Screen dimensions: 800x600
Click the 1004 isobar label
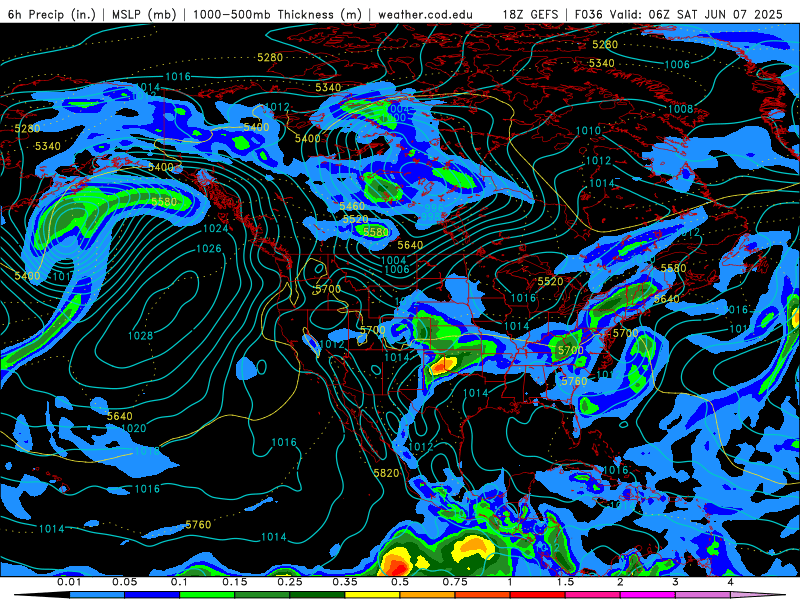393,260
